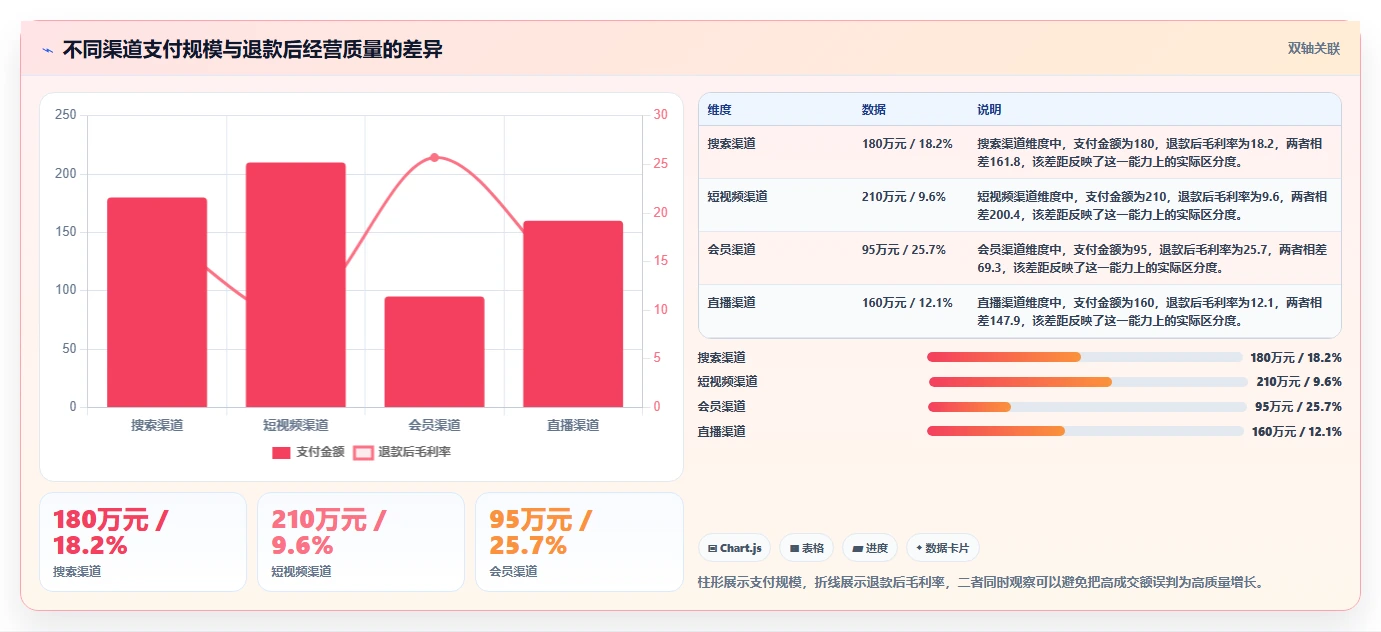Click 搜索渠道 x-axis label in chart

(157, 425)
